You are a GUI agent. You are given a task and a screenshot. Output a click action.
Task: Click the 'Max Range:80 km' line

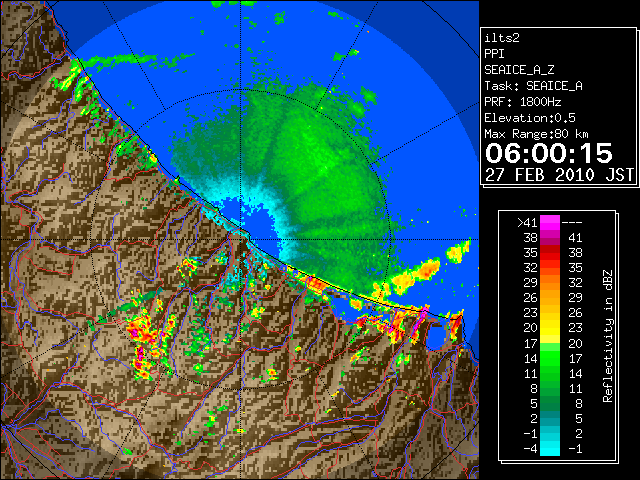[536, 134]
